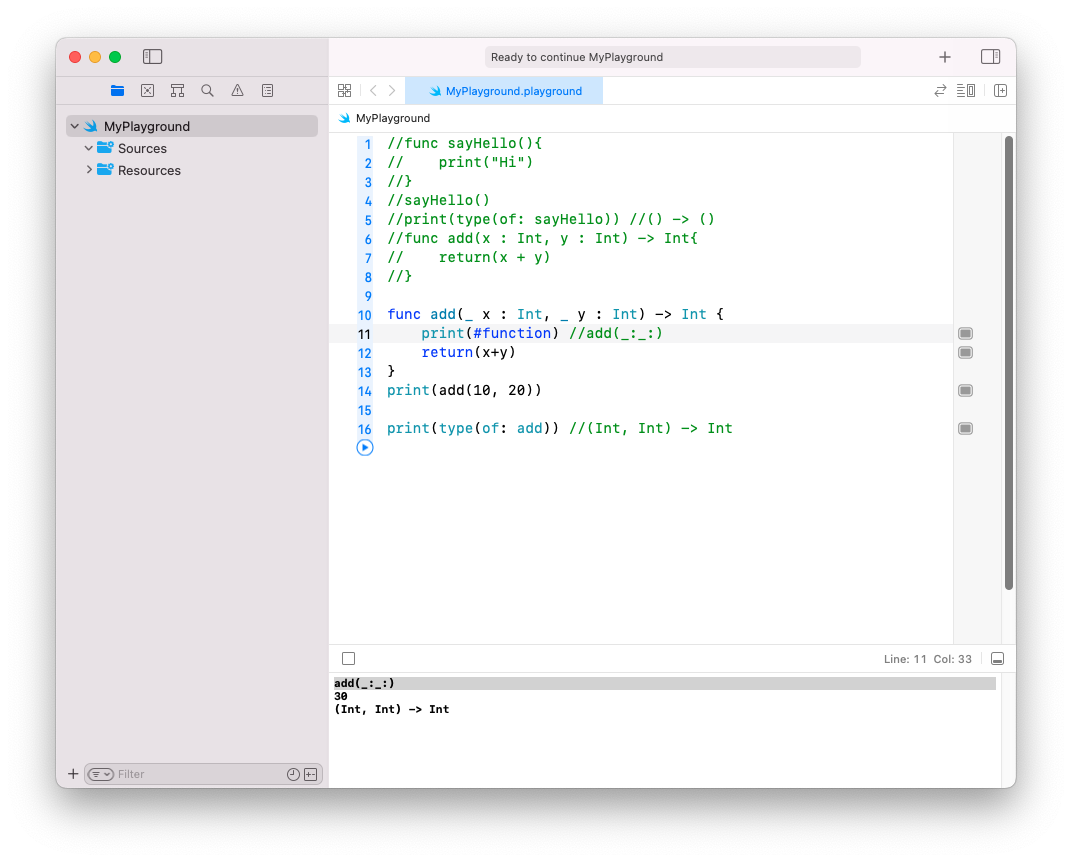Toggle the navigator sidebar button
This screenshot has width=1072, height=862.
[152, 57]
